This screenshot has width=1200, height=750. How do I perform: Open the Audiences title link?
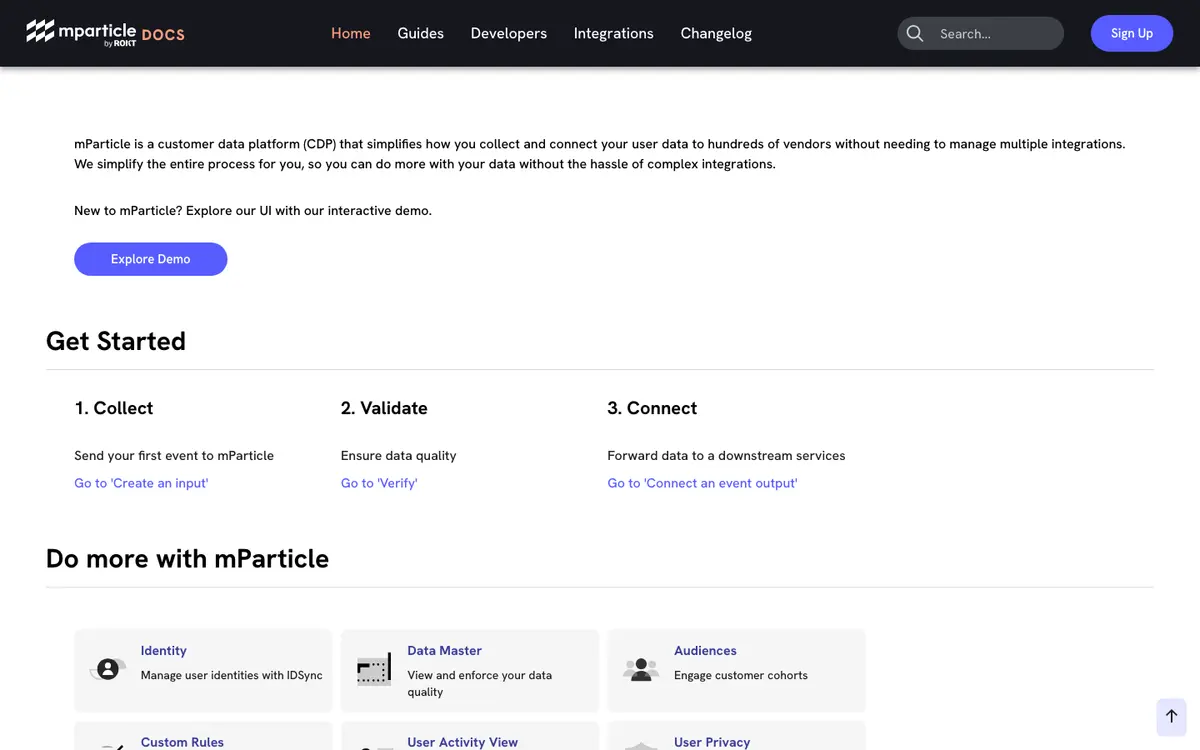(x=705, y=650)
